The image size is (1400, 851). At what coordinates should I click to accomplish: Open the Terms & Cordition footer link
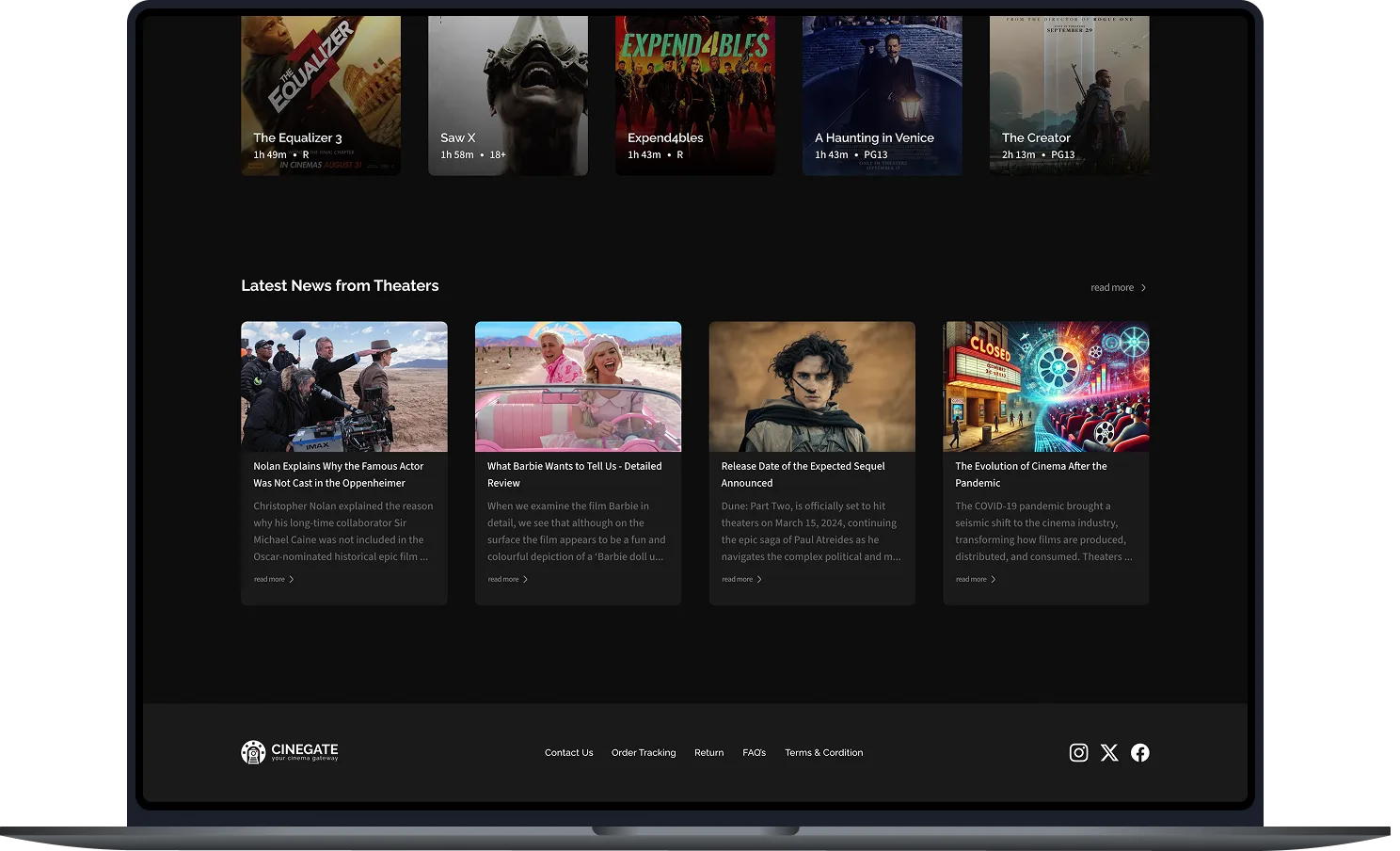point(824,753)
